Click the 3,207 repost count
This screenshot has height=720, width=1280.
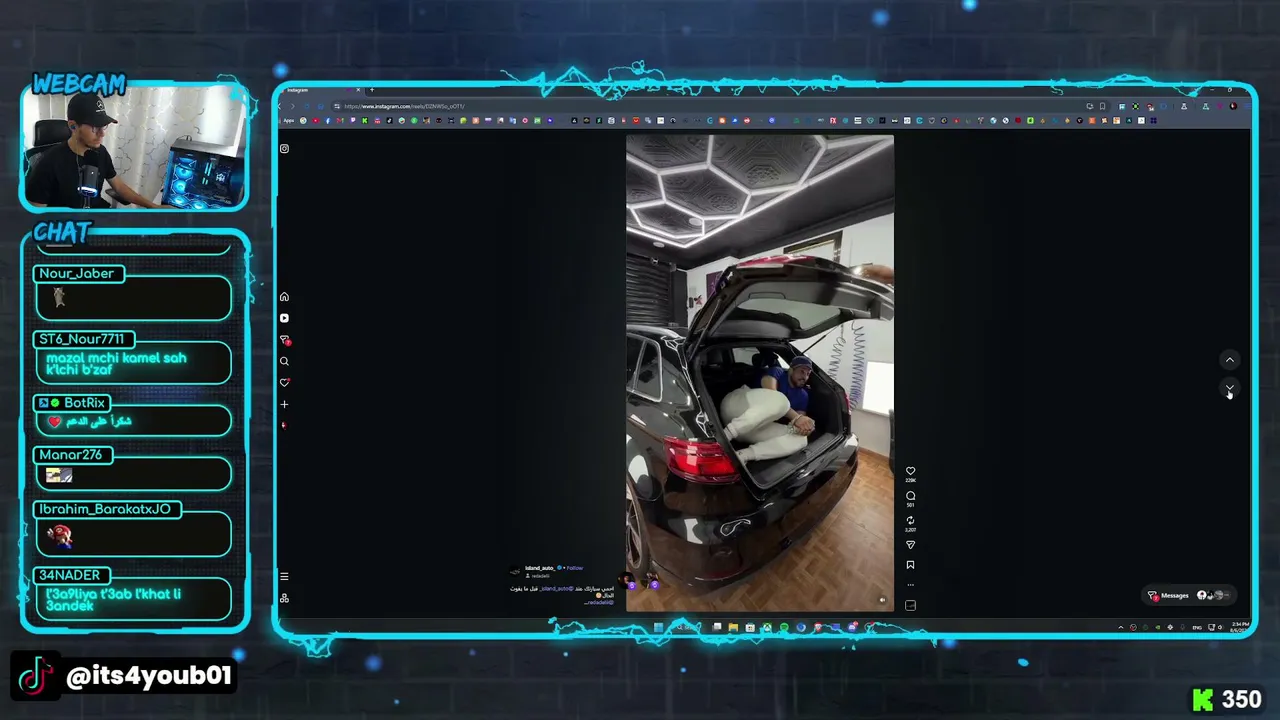(x=910, y=531)
